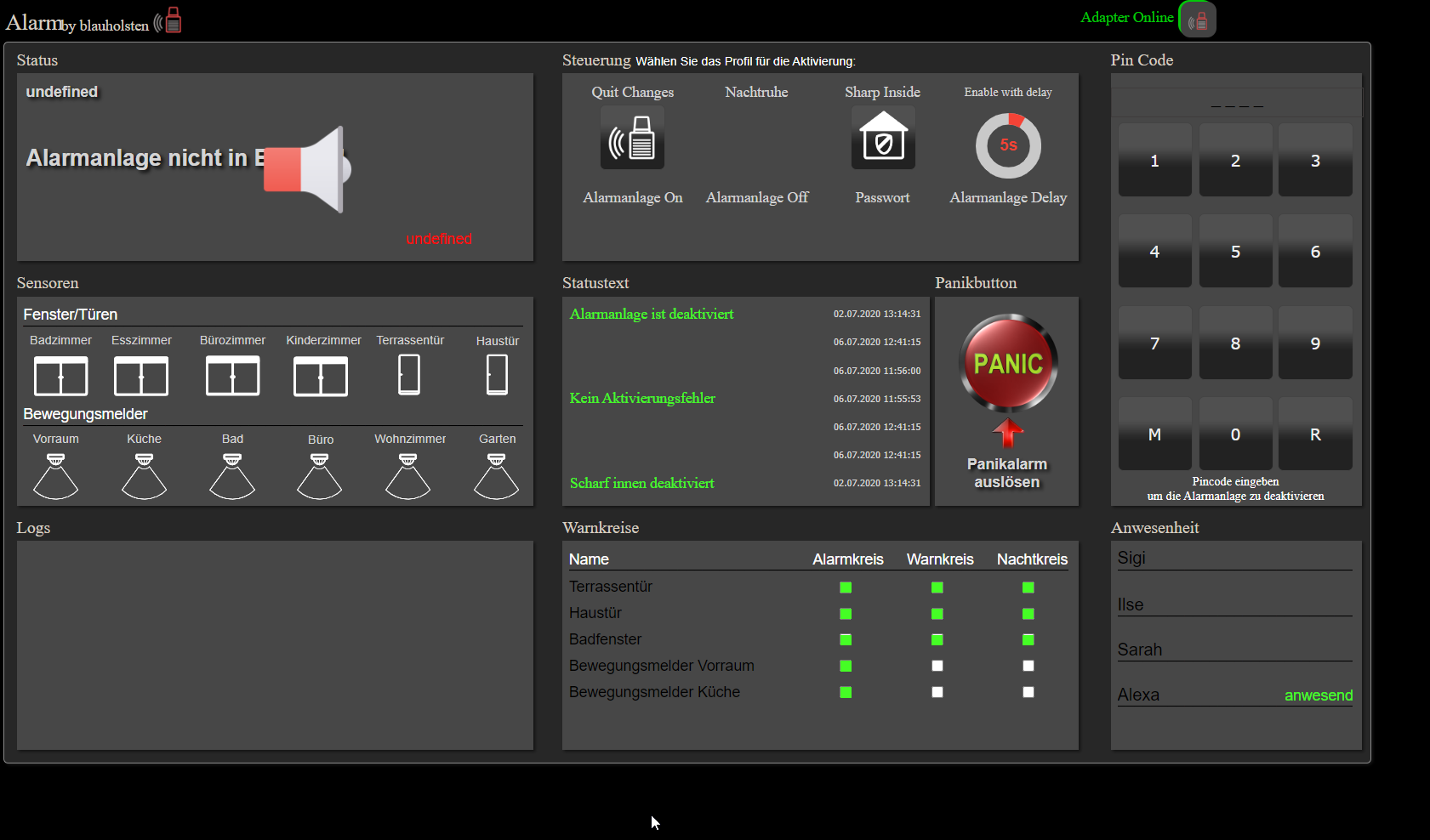This screenshot has height=840, width=1430.
Task: Click the red loudspeaker alarm icon
Action: point(307,170)
